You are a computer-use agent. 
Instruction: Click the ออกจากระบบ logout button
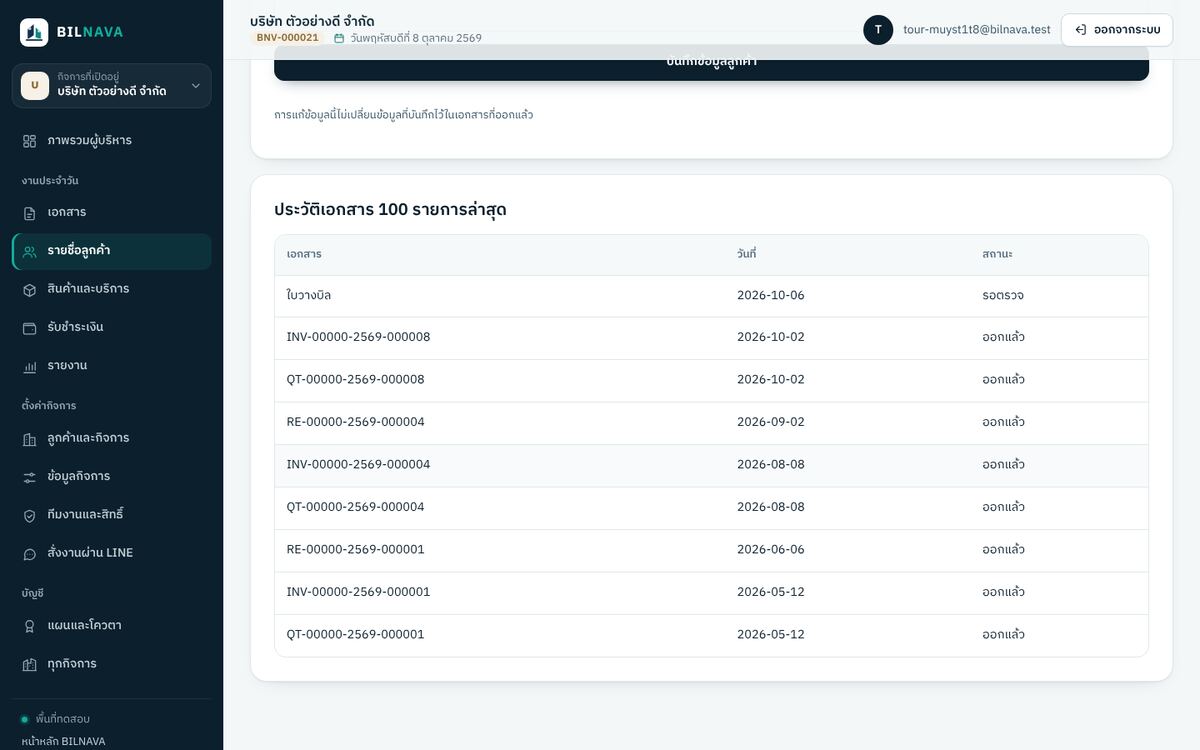(1117, 30)
